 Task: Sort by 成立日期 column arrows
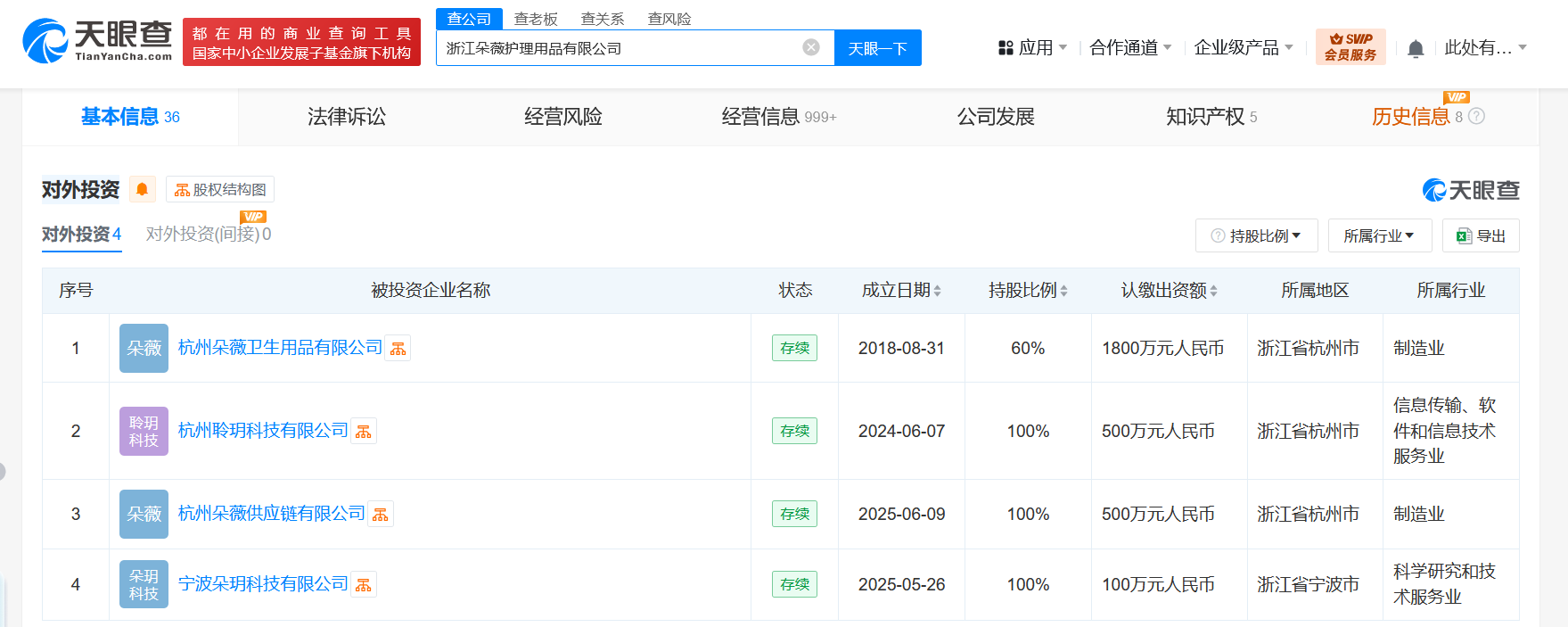(x=937, y=291)
